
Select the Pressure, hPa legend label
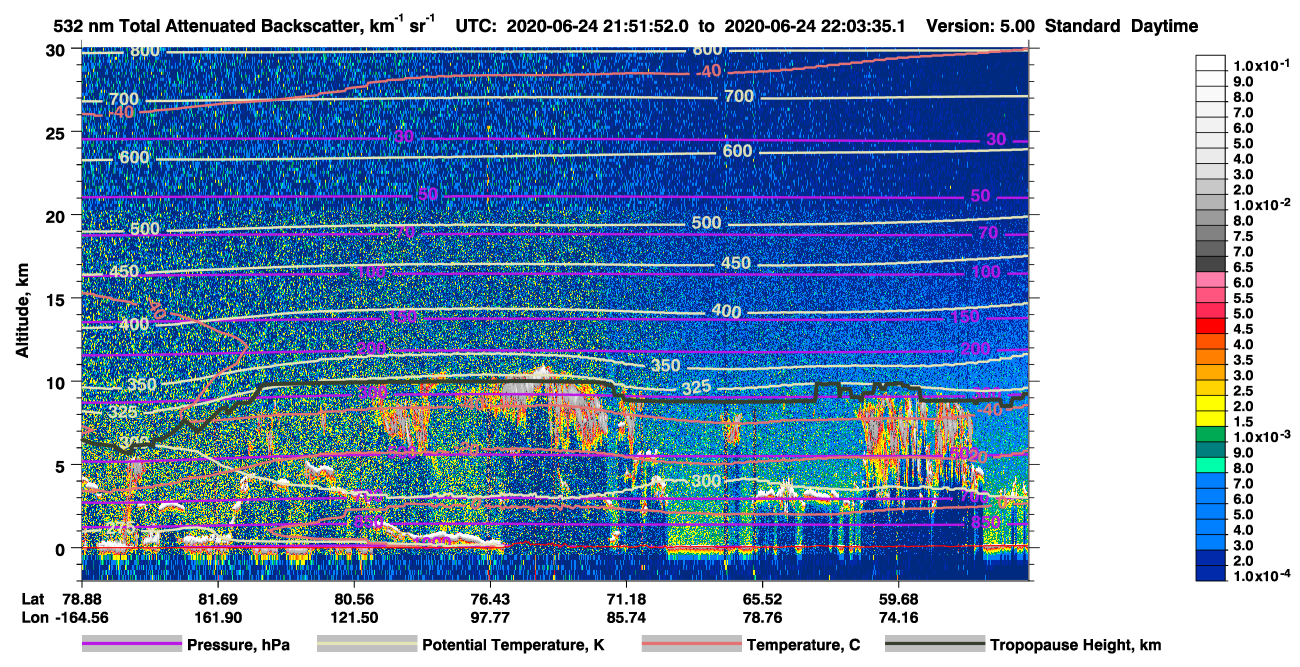238,646
